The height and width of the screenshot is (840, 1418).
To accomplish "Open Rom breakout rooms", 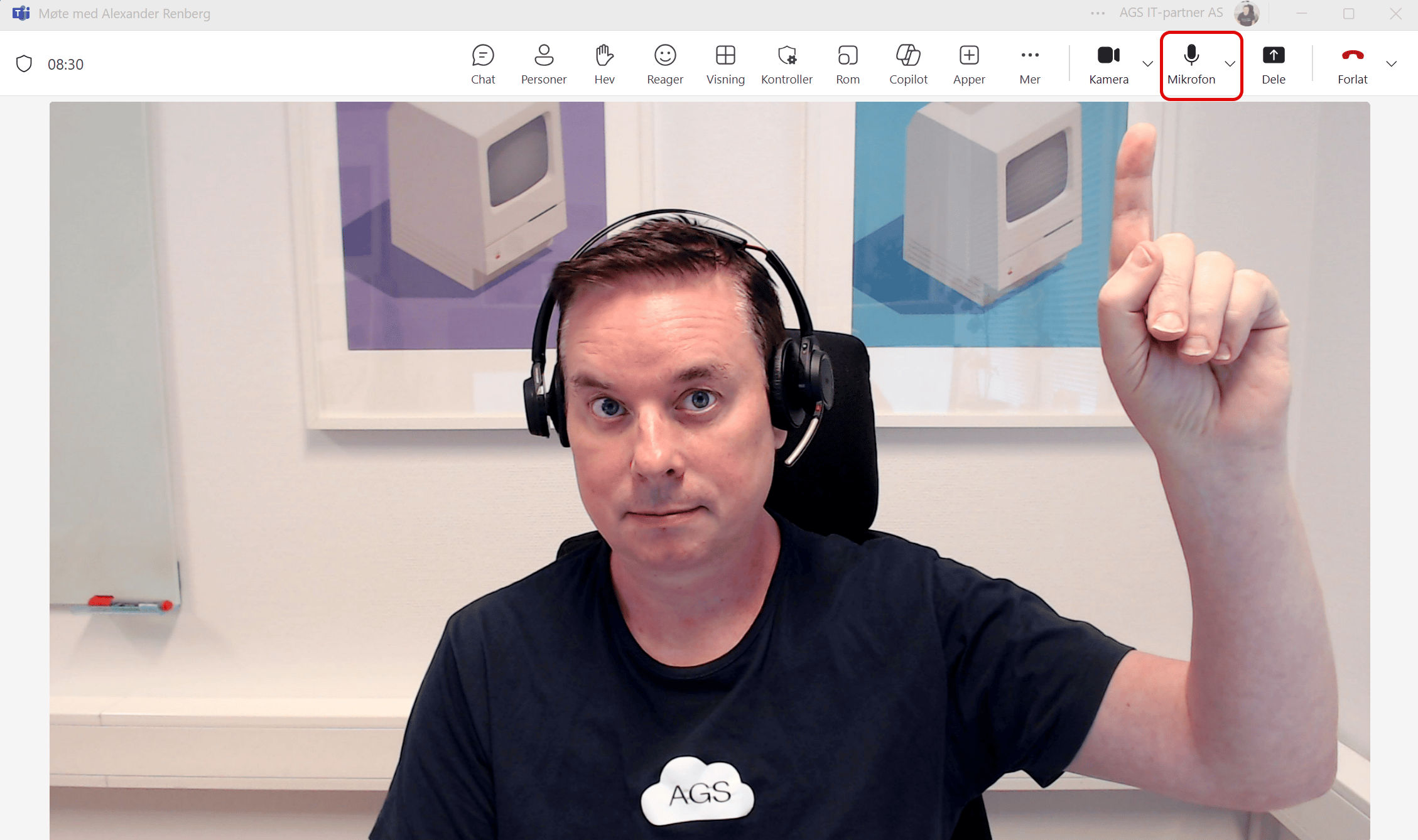I will [847, 63].
